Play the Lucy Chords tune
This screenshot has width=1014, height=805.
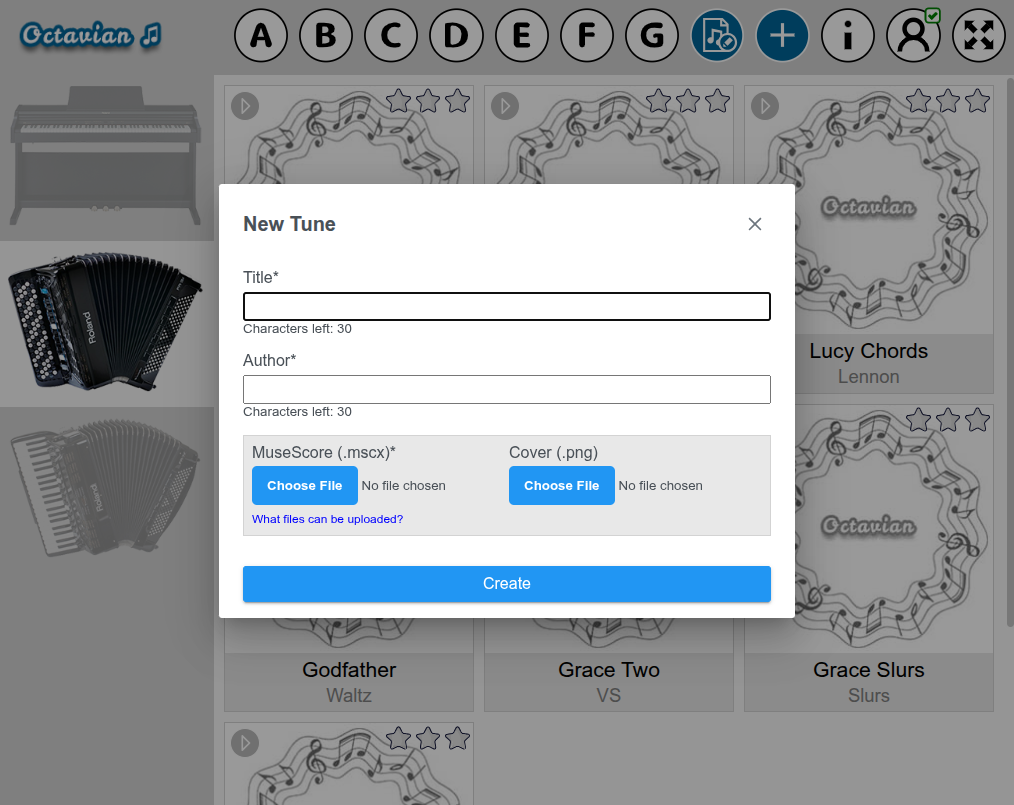[x=765, y=106]
